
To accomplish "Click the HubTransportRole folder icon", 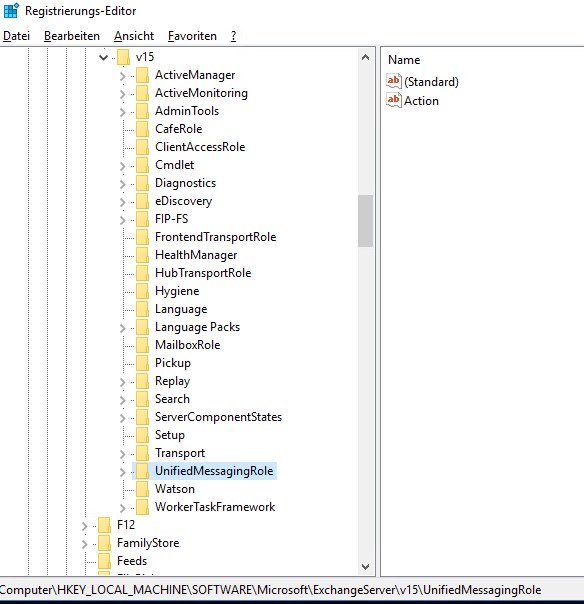I will [143, 273].
